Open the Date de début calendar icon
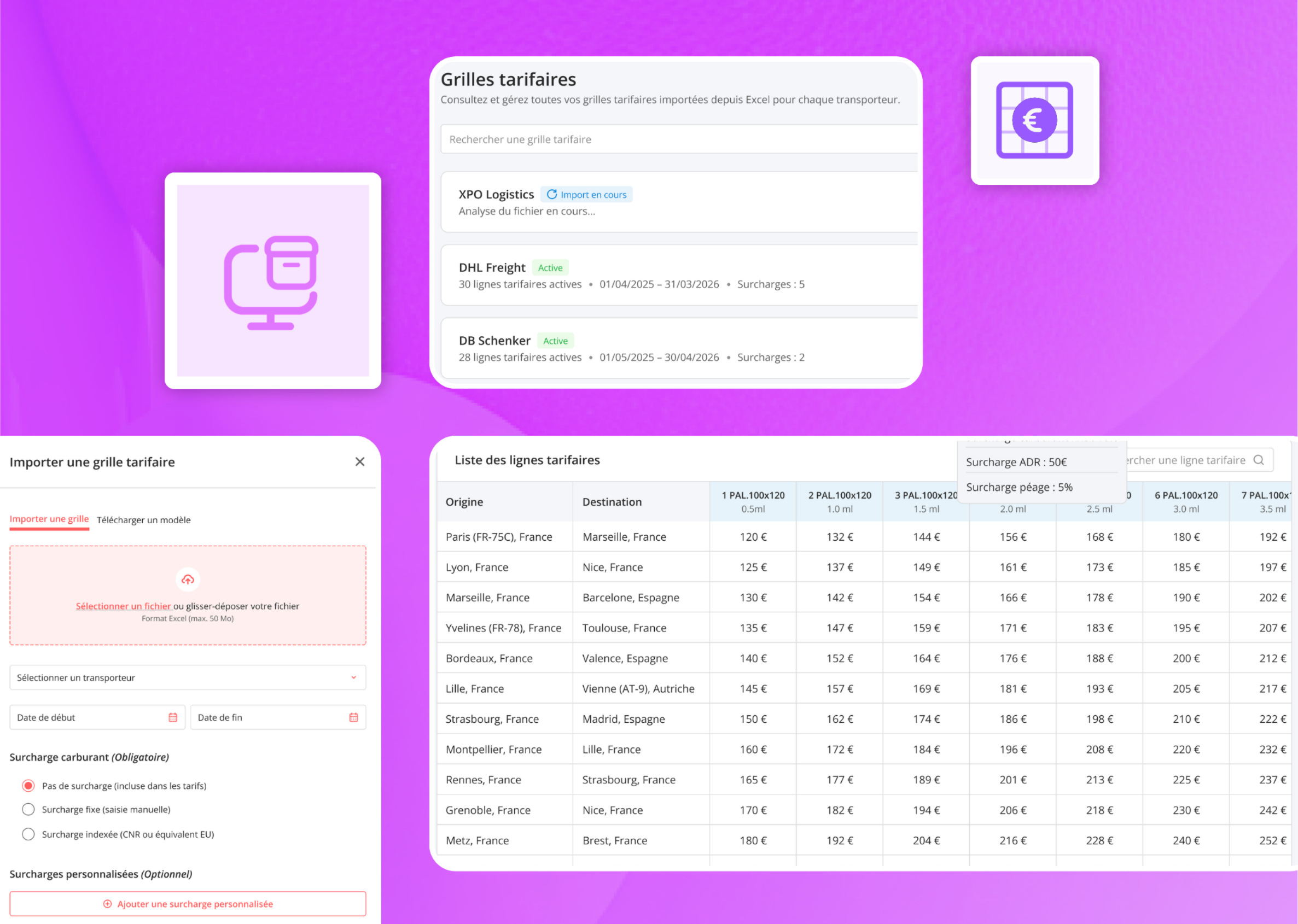The width and height of the screenshot is (1298, 924). coord(173,717)
